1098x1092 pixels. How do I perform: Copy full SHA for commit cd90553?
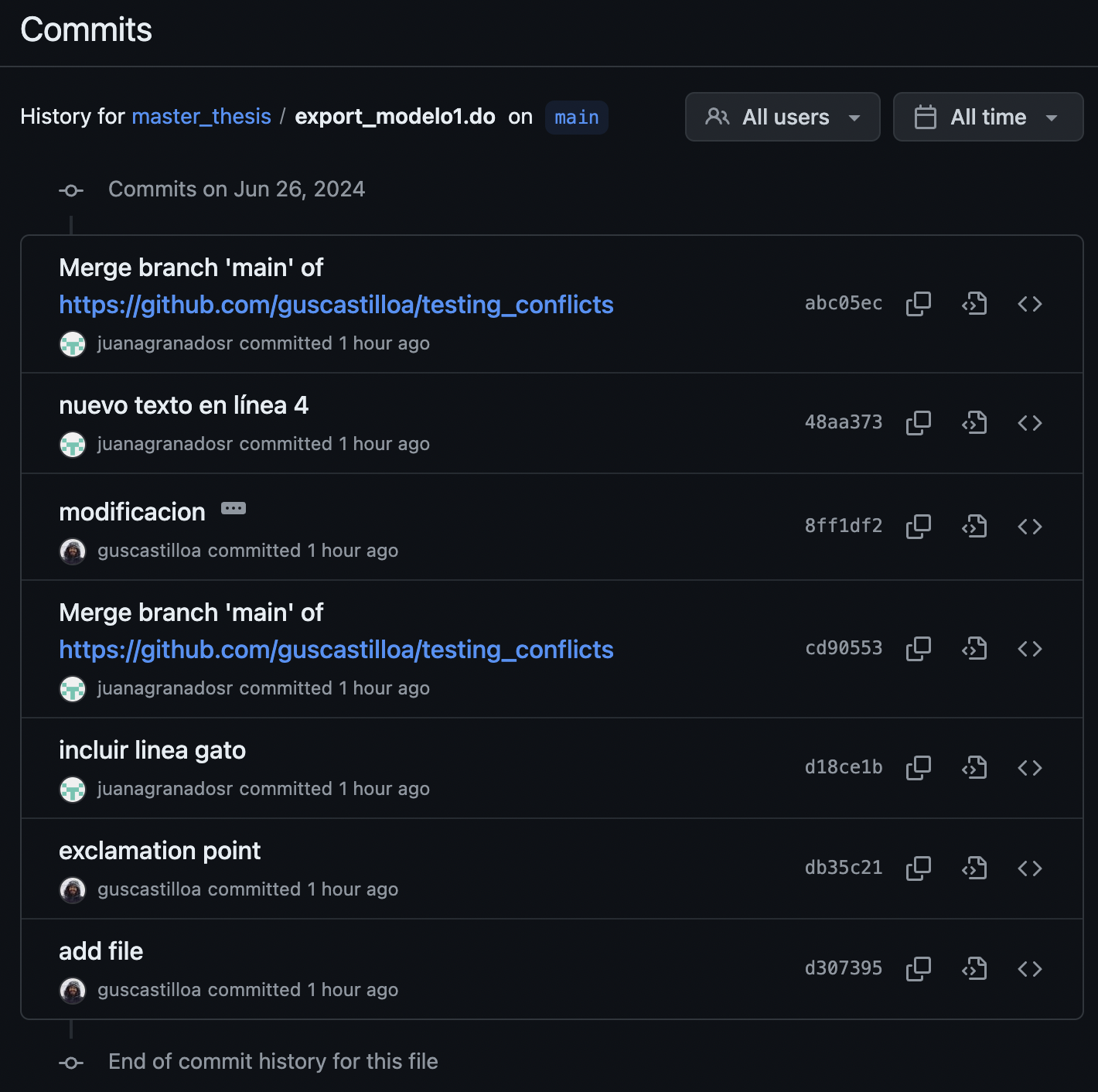click(x=918, y=649)
